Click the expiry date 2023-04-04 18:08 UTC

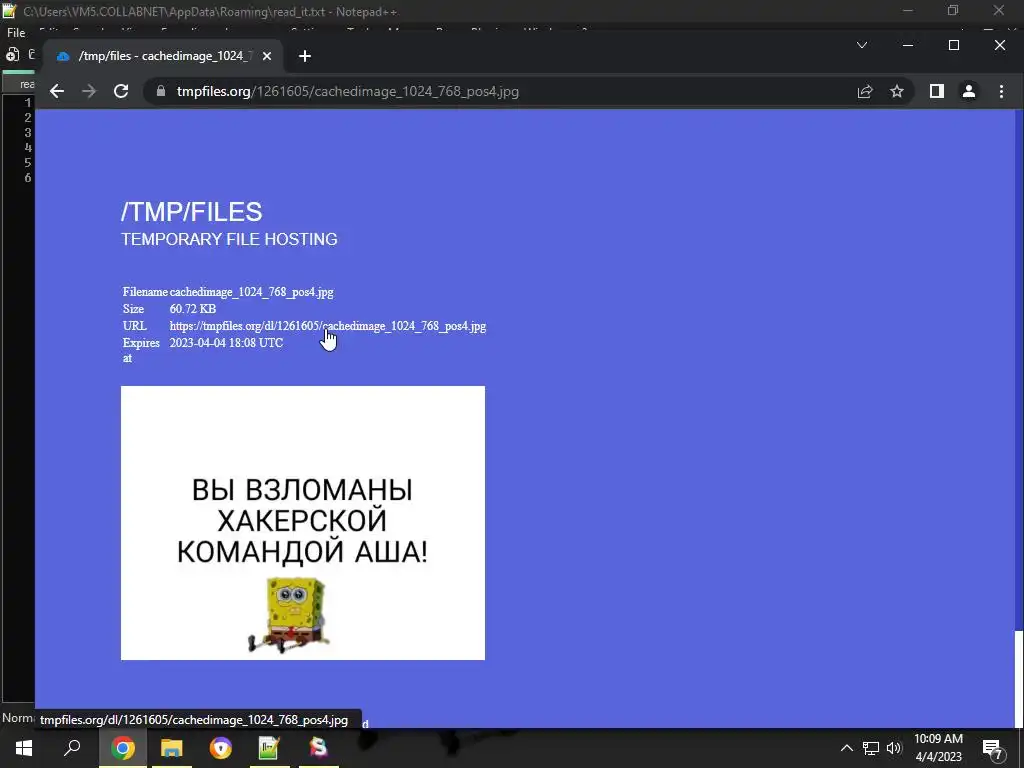click(227, 343)
